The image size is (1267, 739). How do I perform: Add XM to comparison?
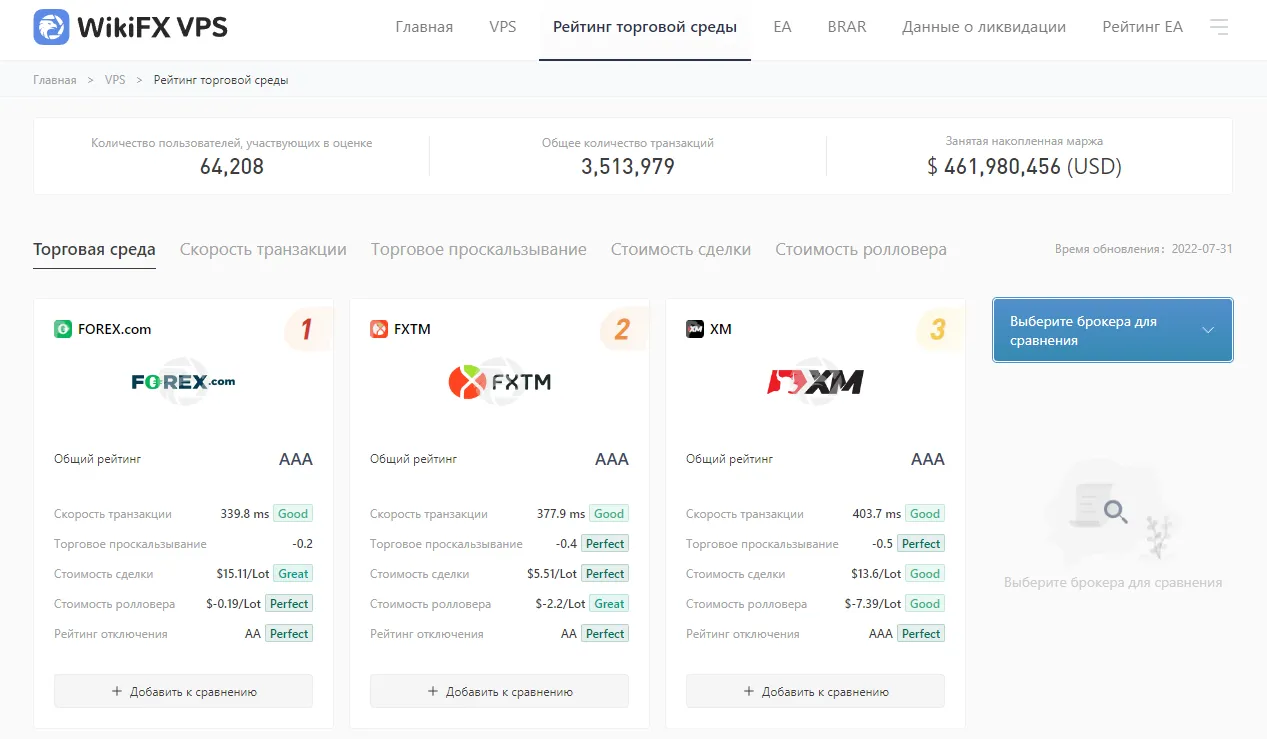tap(815, 691)
